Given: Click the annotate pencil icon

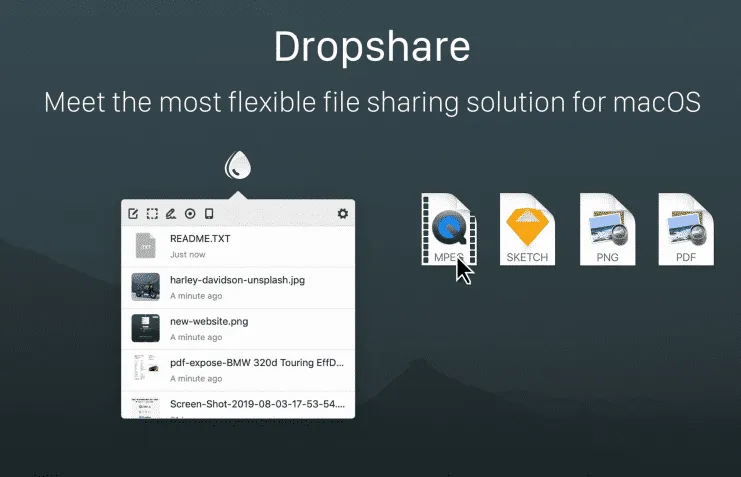Looking at the screenshot, I should [171, 214].
